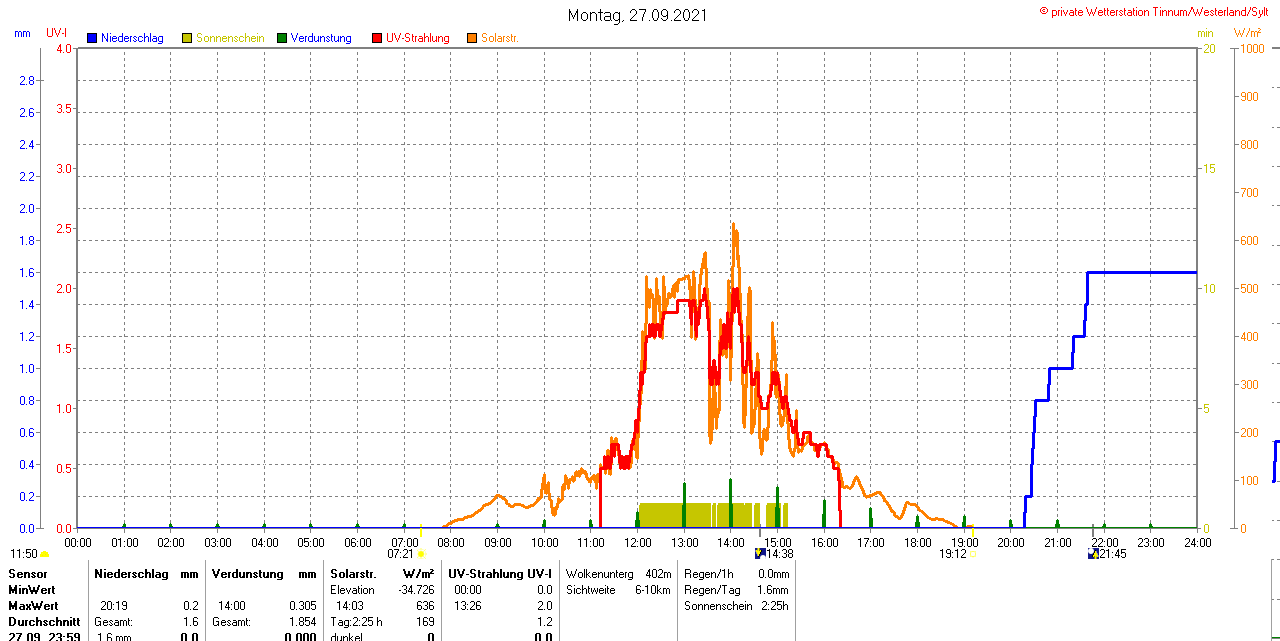The image size is (1280, 641).
Task: Select the Niederschlag legend label
Action: pos(132,38)
